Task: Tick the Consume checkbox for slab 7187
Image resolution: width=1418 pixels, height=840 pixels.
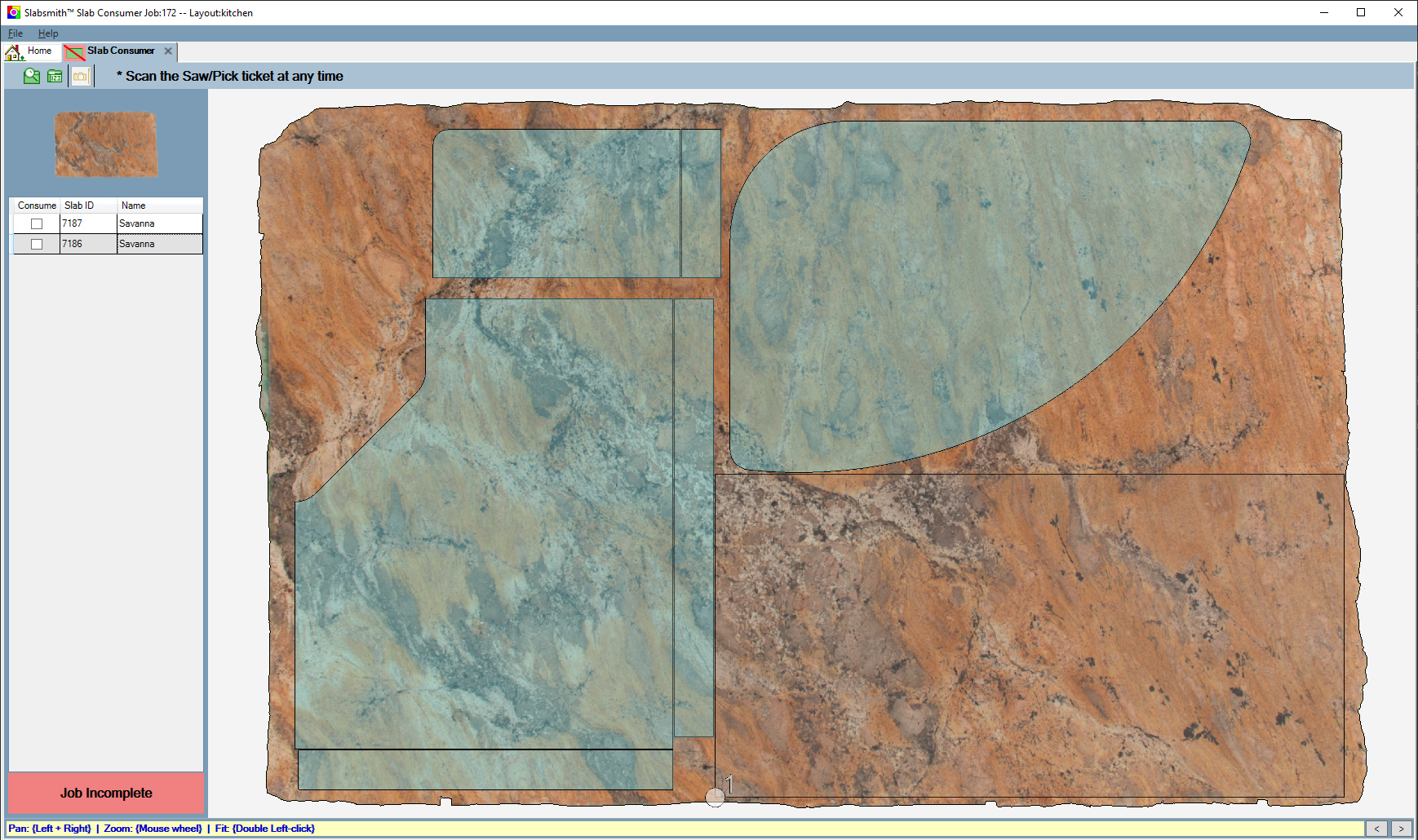Action: click(37, 223)
